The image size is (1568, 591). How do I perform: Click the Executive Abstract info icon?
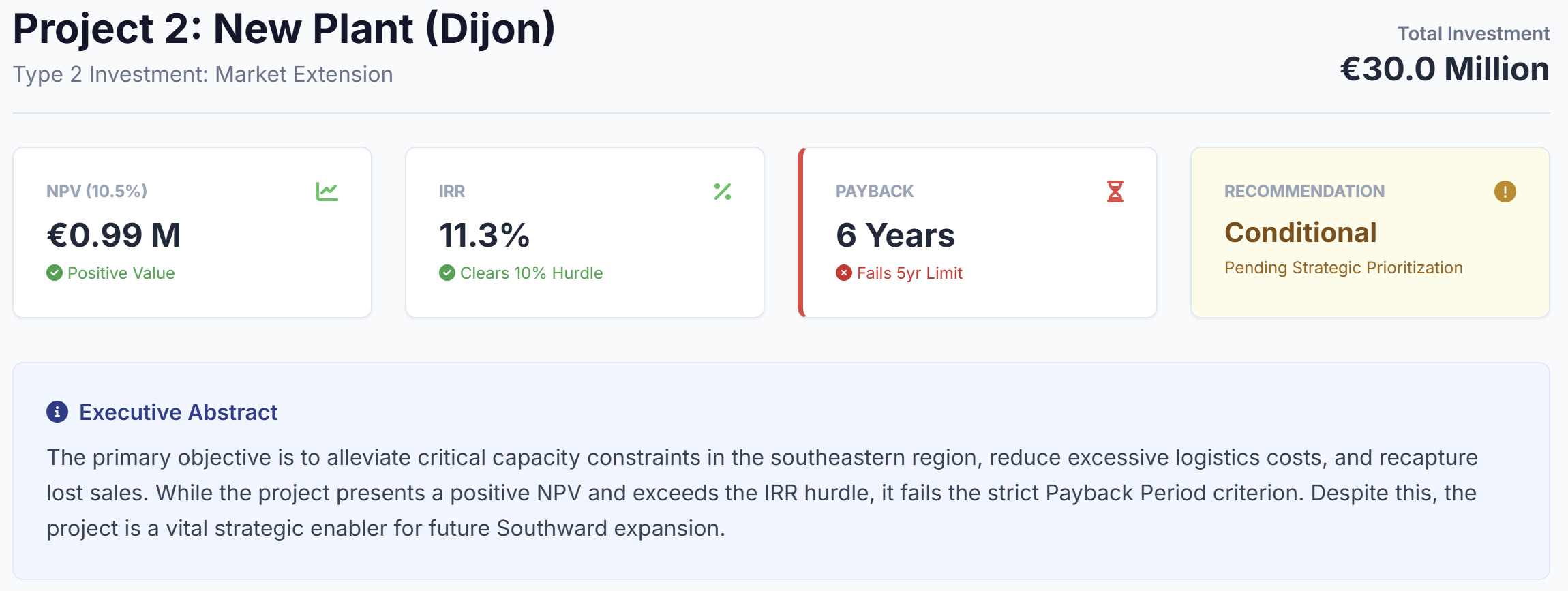click(x=57, y=412)
